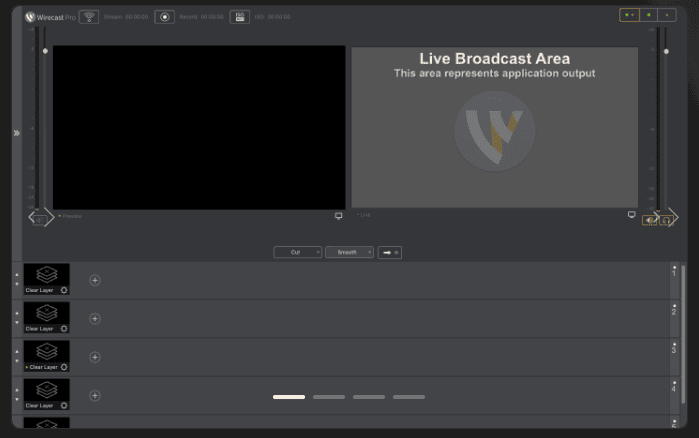
Task: Move layer 2 up with the up arrow
Action: tap(17, 313)
